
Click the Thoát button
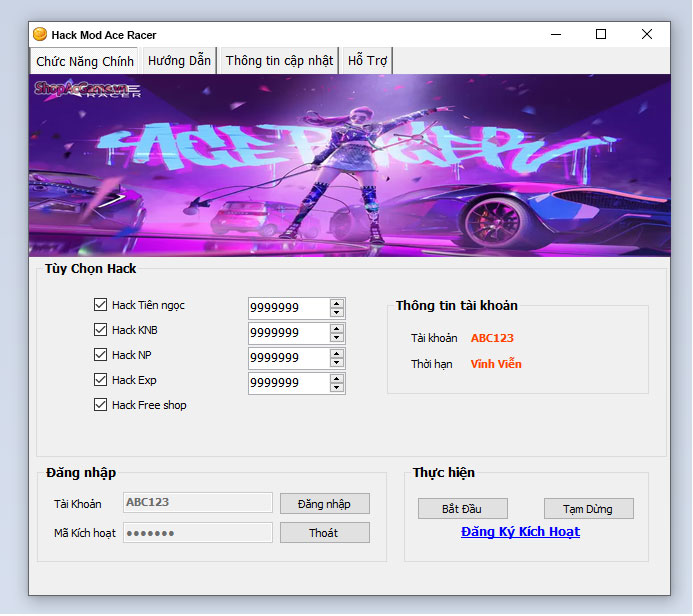[x=325, y=533]
